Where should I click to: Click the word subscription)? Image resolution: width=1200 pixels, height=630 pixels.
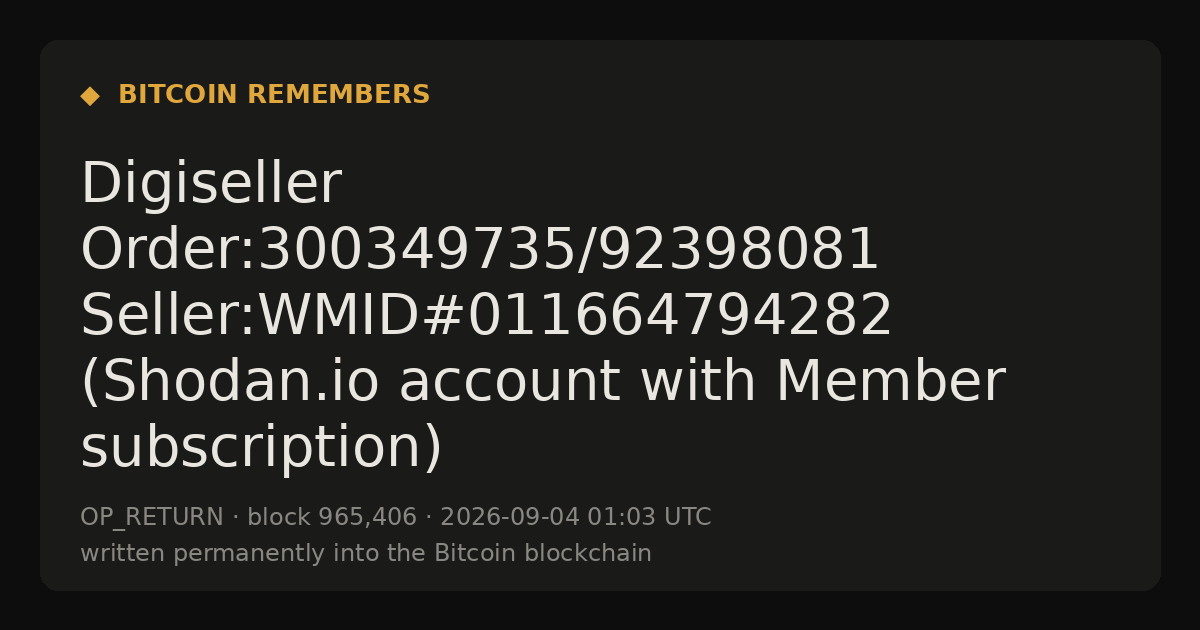coord(261,449)
